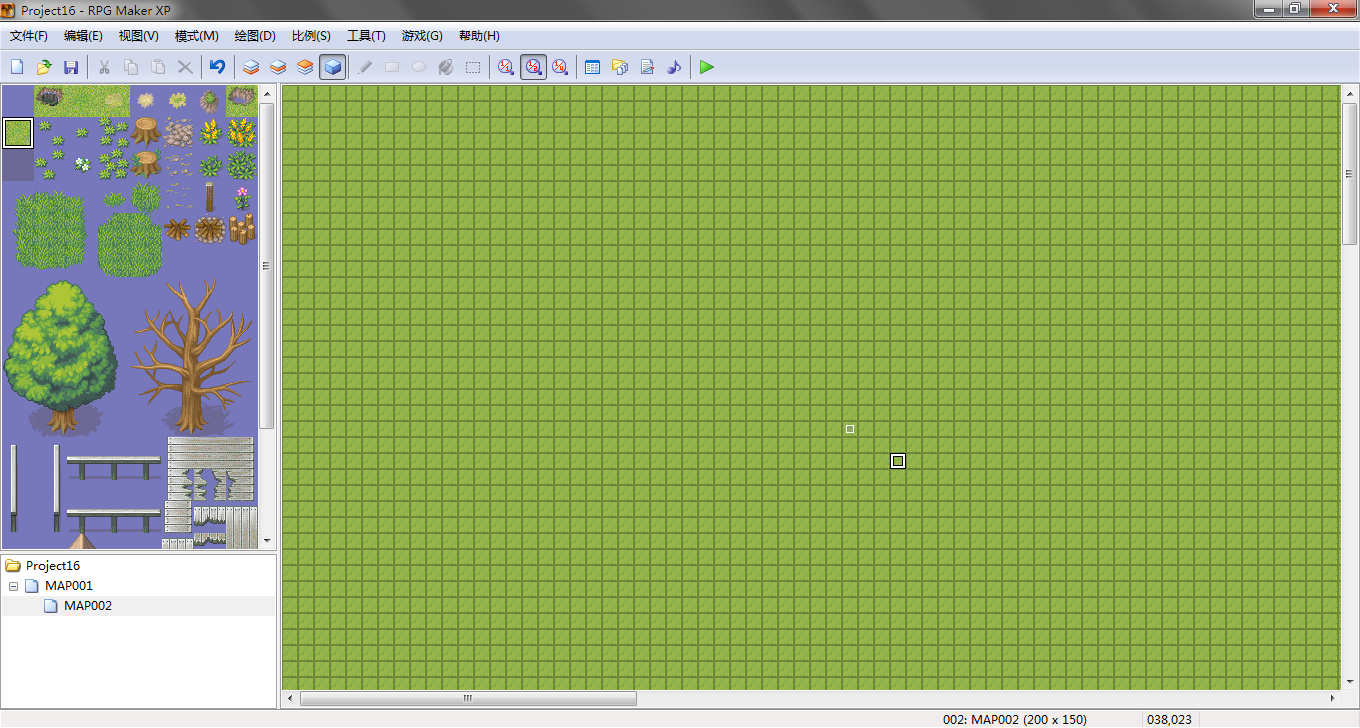Screen dimensions: 1360x728
Task: Collapse the MAP001 tree node
Action: click(14, 586)
